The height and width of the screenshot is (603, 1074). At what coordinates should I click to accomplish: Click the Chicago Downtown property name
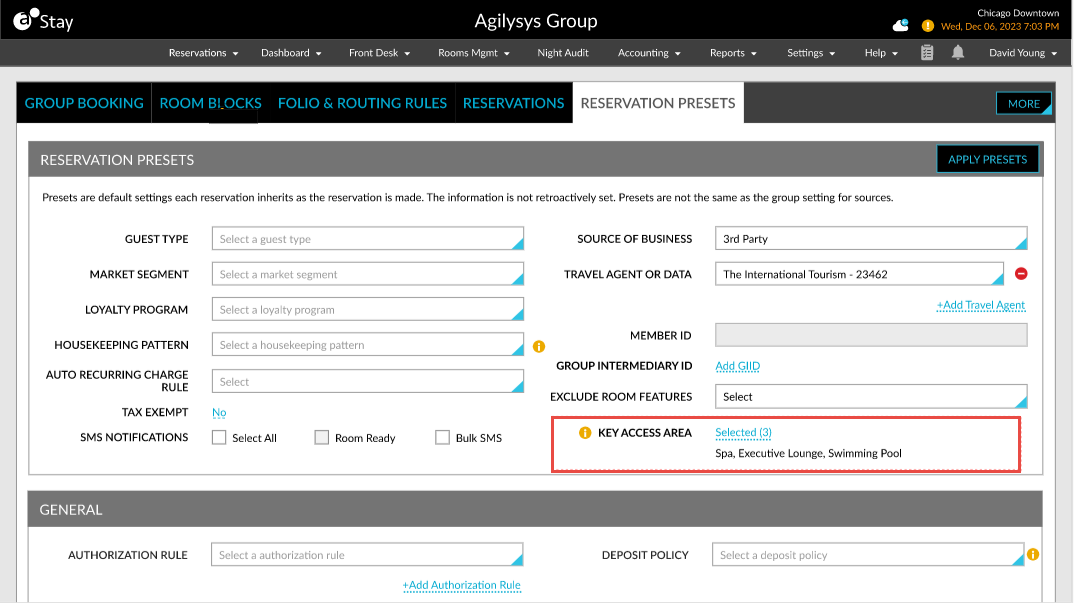[1018, 13]
